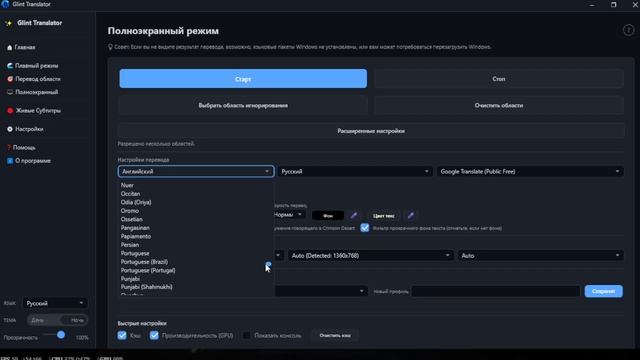
Task: Toggle Производительность (GPU) checkbox
Action: [154, 336]
